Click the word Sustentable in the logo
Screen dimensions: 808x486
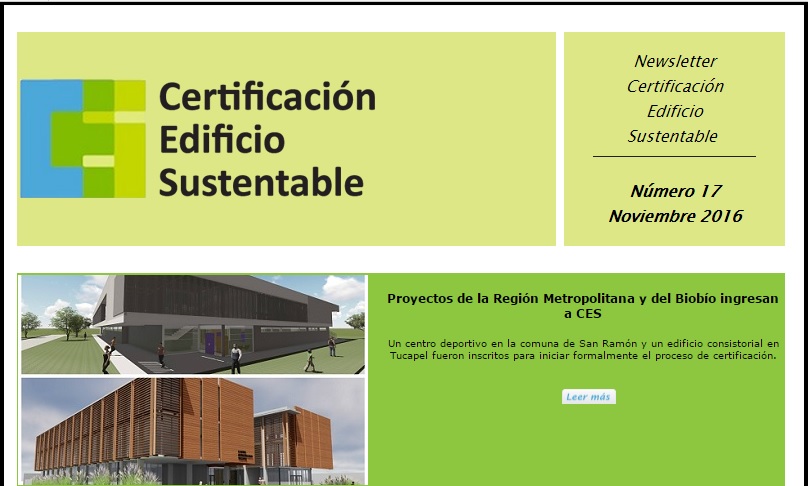[x=261, y=182]
